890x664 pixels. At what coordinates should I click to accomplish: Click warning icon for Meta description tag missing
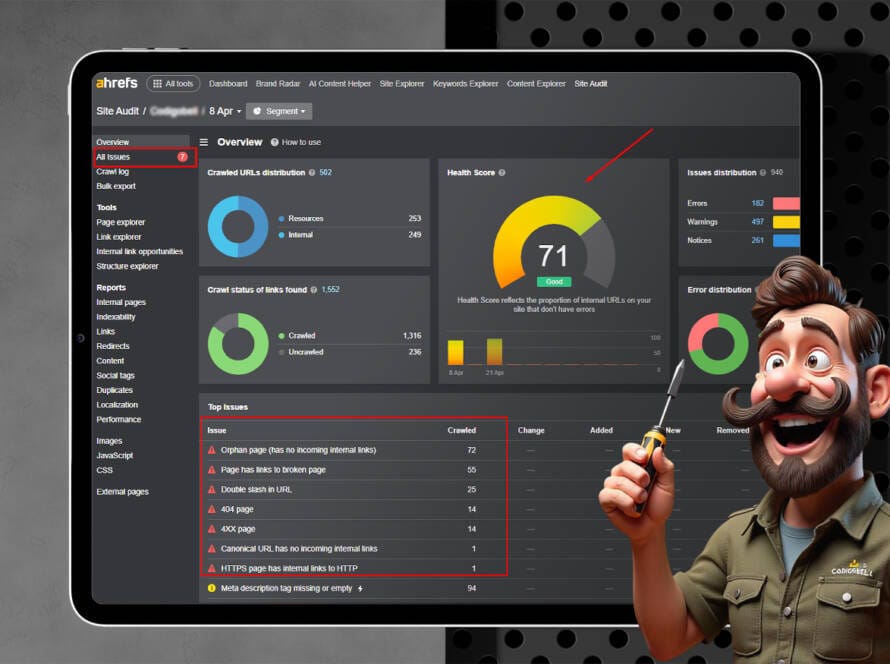pos(211,588)
